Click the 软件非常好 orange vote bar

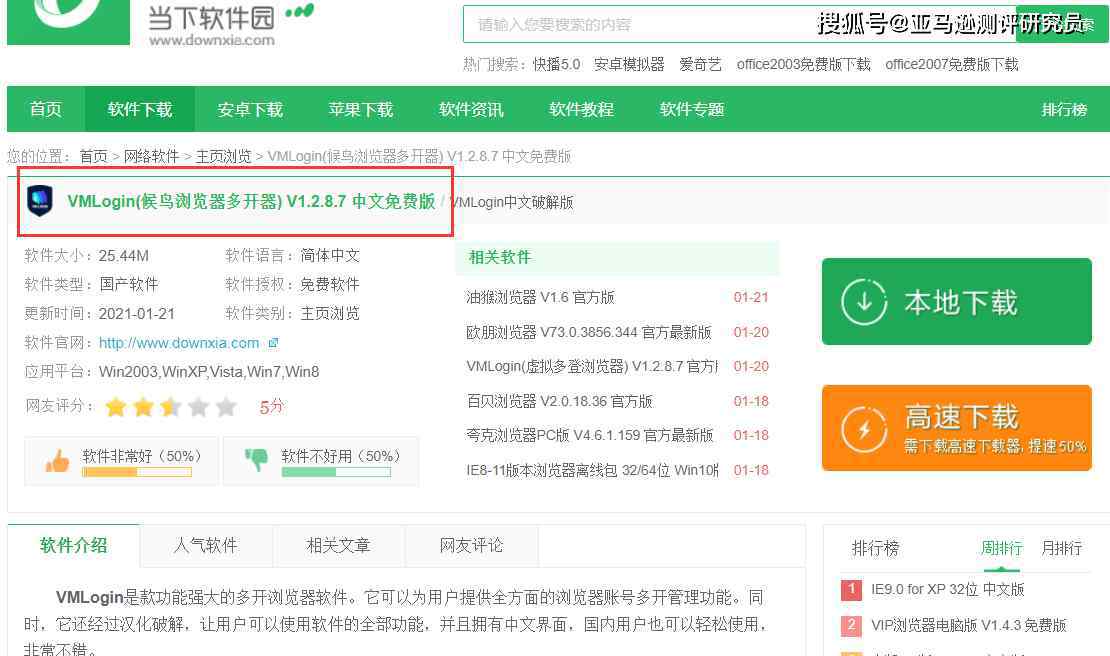[x=136, y=472]
